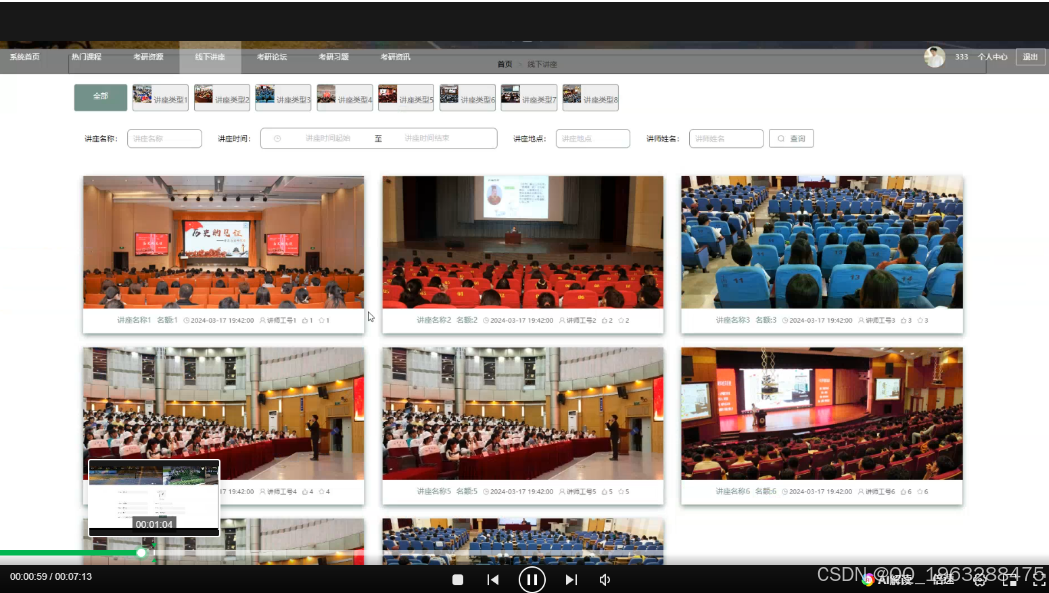Click the star icon of 讲座名称1
The width and height of the screenshot is (1049, 593).
coord(321,321)
